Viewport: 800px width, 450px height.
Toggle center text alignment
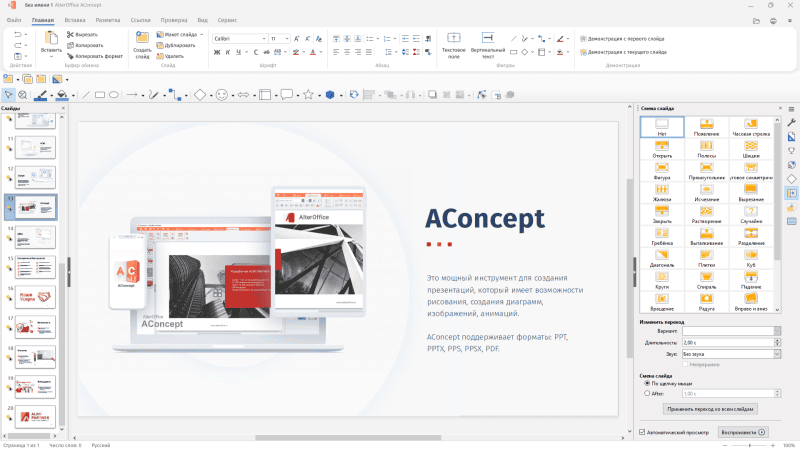point(347,52)
